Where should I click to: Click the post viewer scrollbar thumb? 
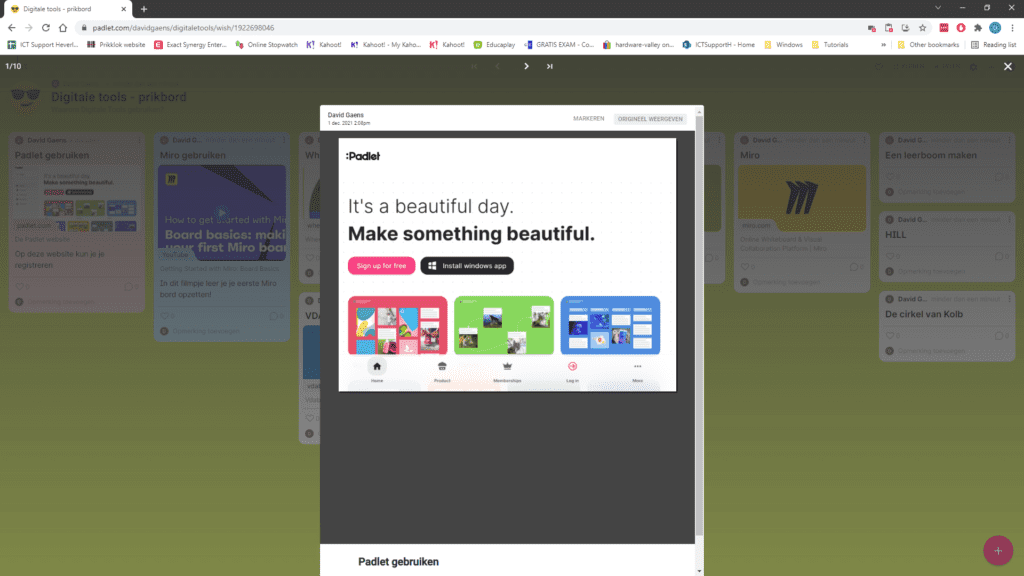699,327
